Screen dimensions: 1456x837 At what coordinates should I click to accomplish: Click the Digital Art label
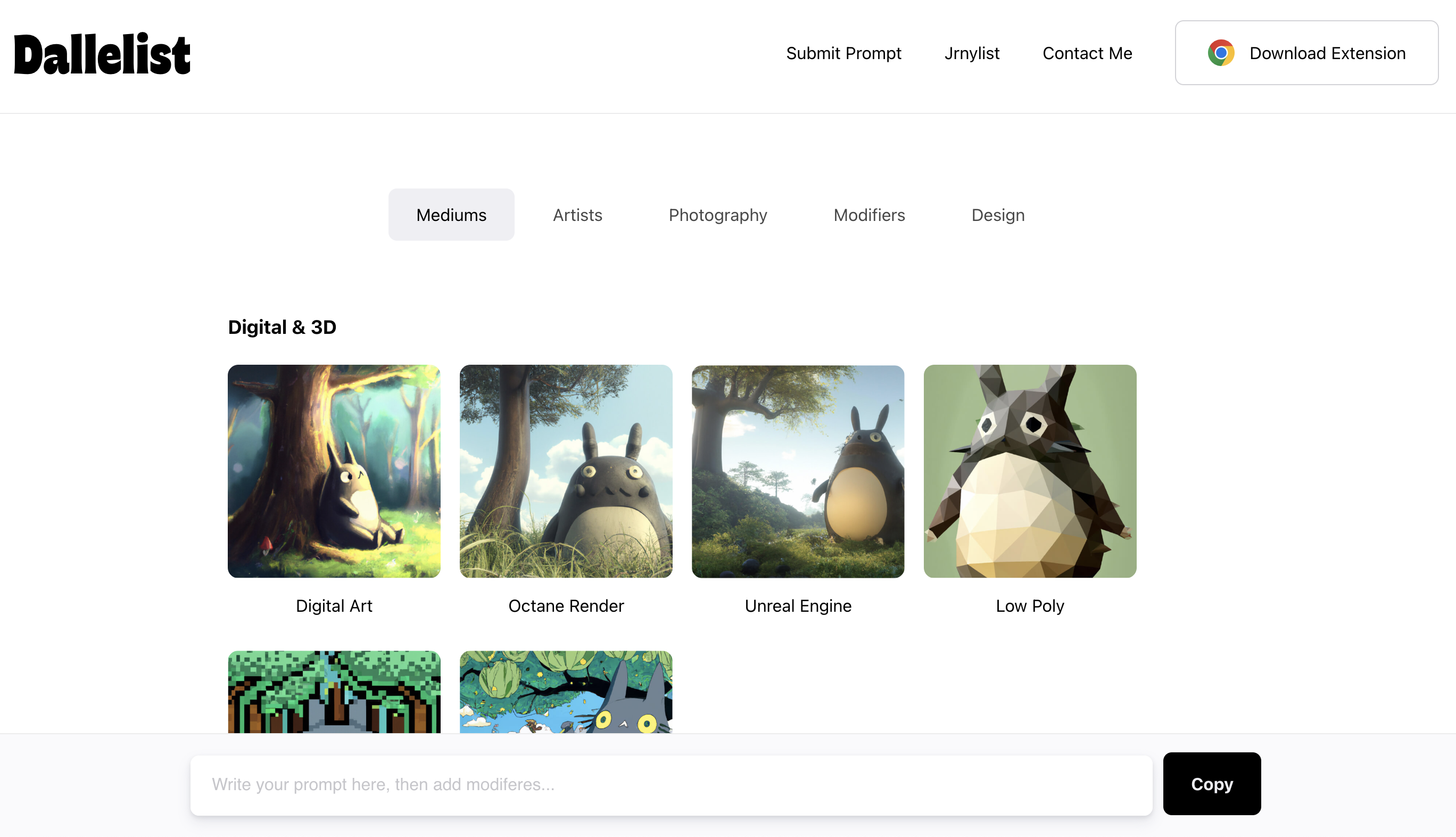point(334,605)
